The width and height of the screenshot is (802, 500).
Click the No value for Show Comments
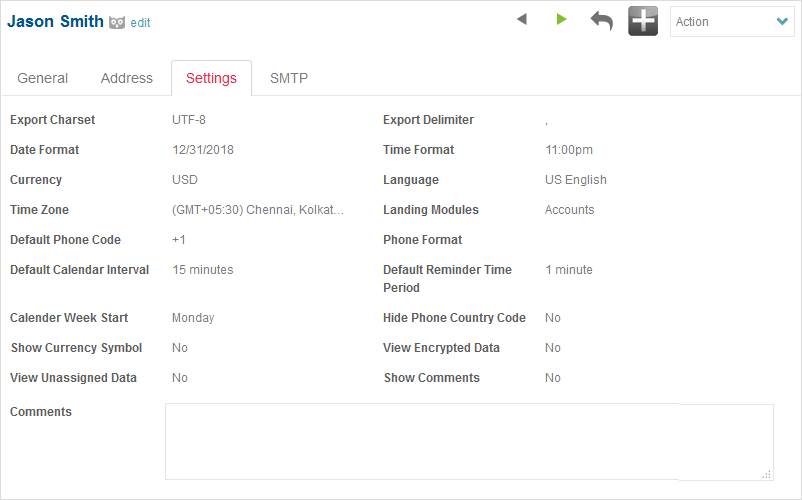click(x=553, y=378)
